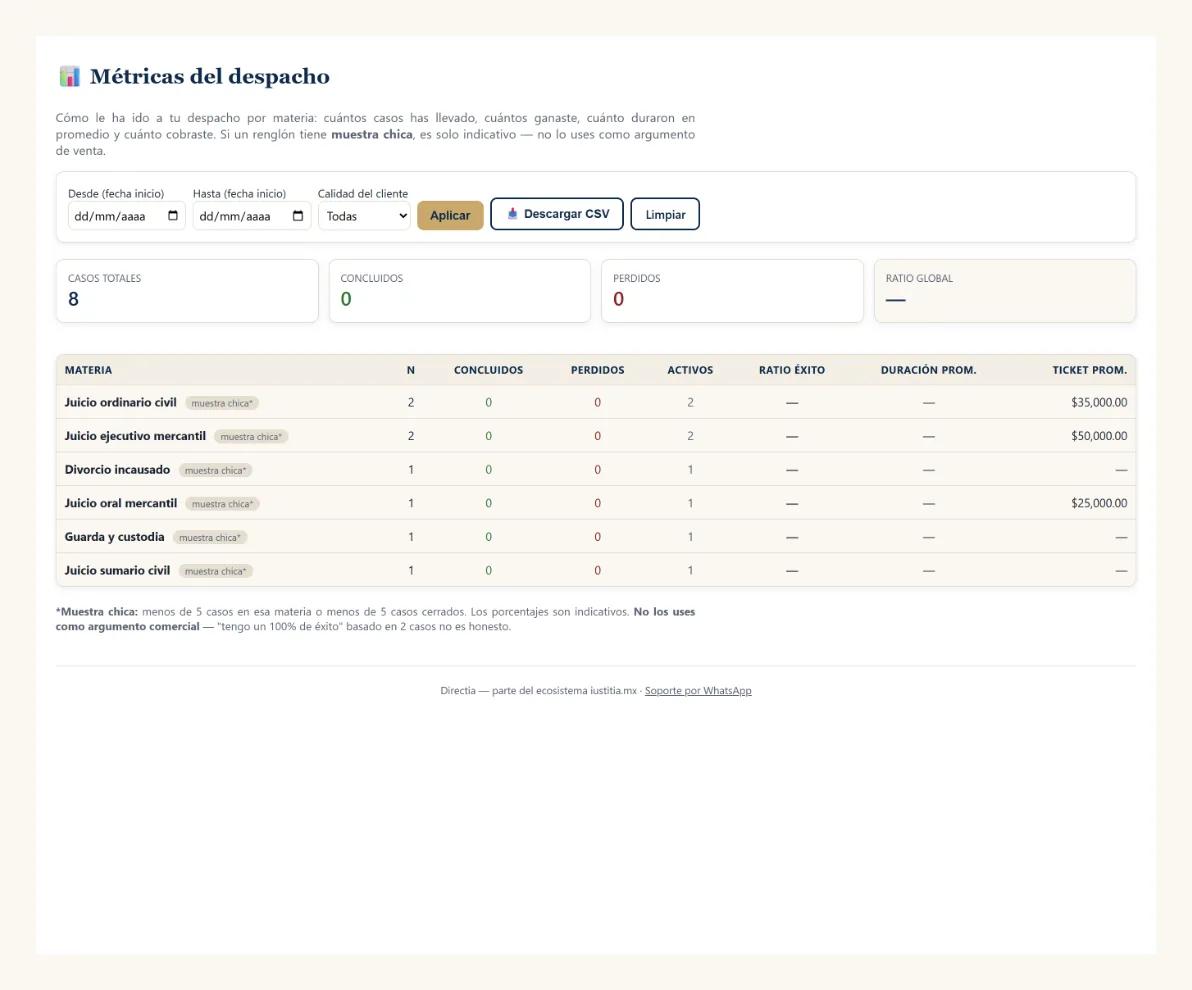Apply filters with the Aplicar button

(450, 215)
